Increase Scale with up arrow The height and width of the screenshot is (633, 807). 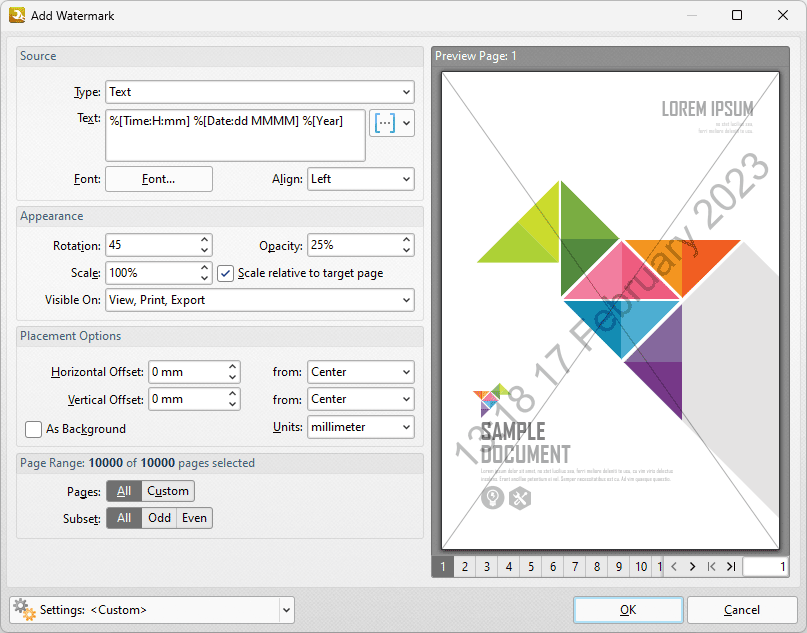(204, 267)
